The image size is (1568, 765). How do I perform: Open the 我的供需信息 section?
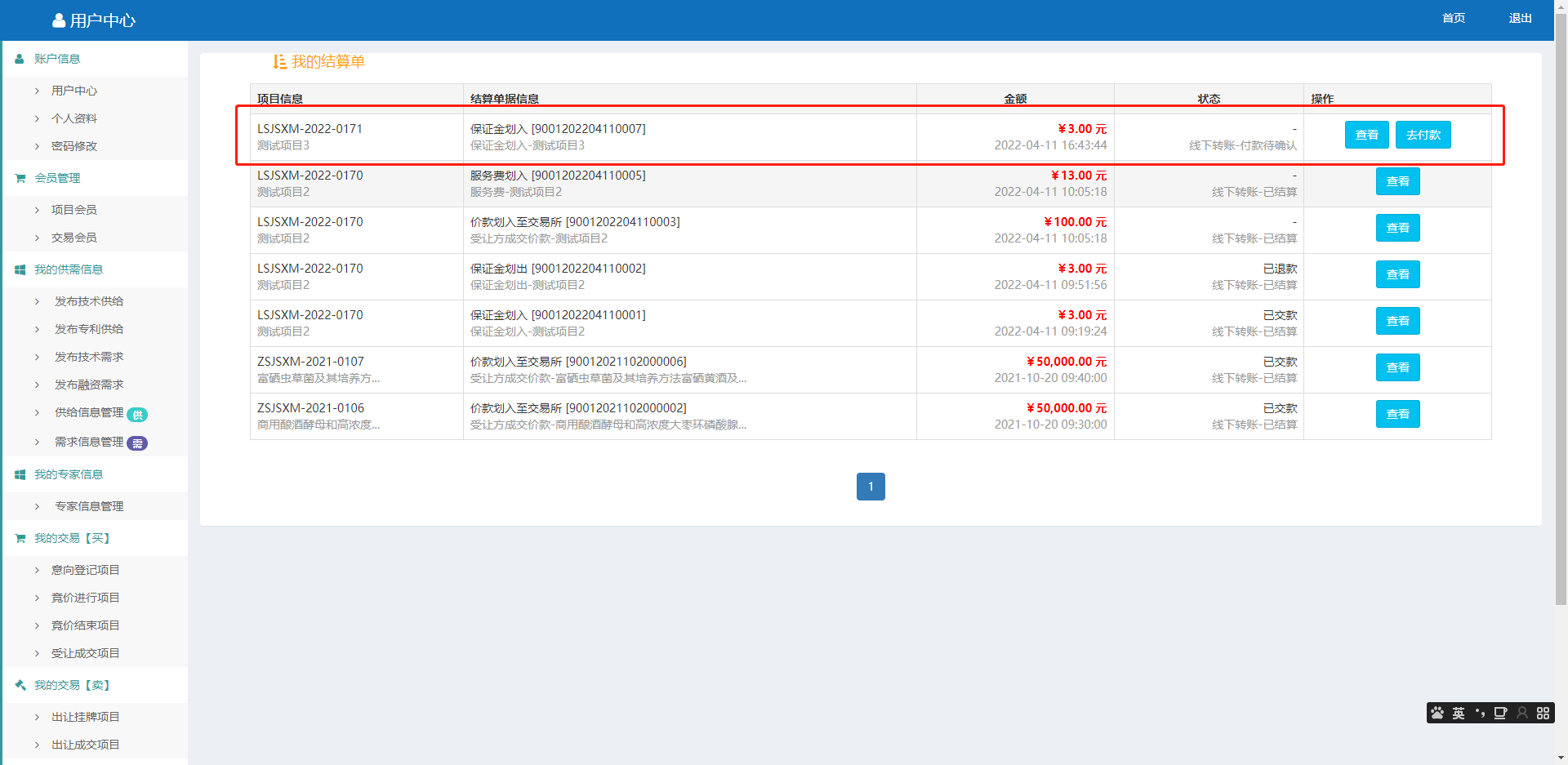click(x=69, y=269)
